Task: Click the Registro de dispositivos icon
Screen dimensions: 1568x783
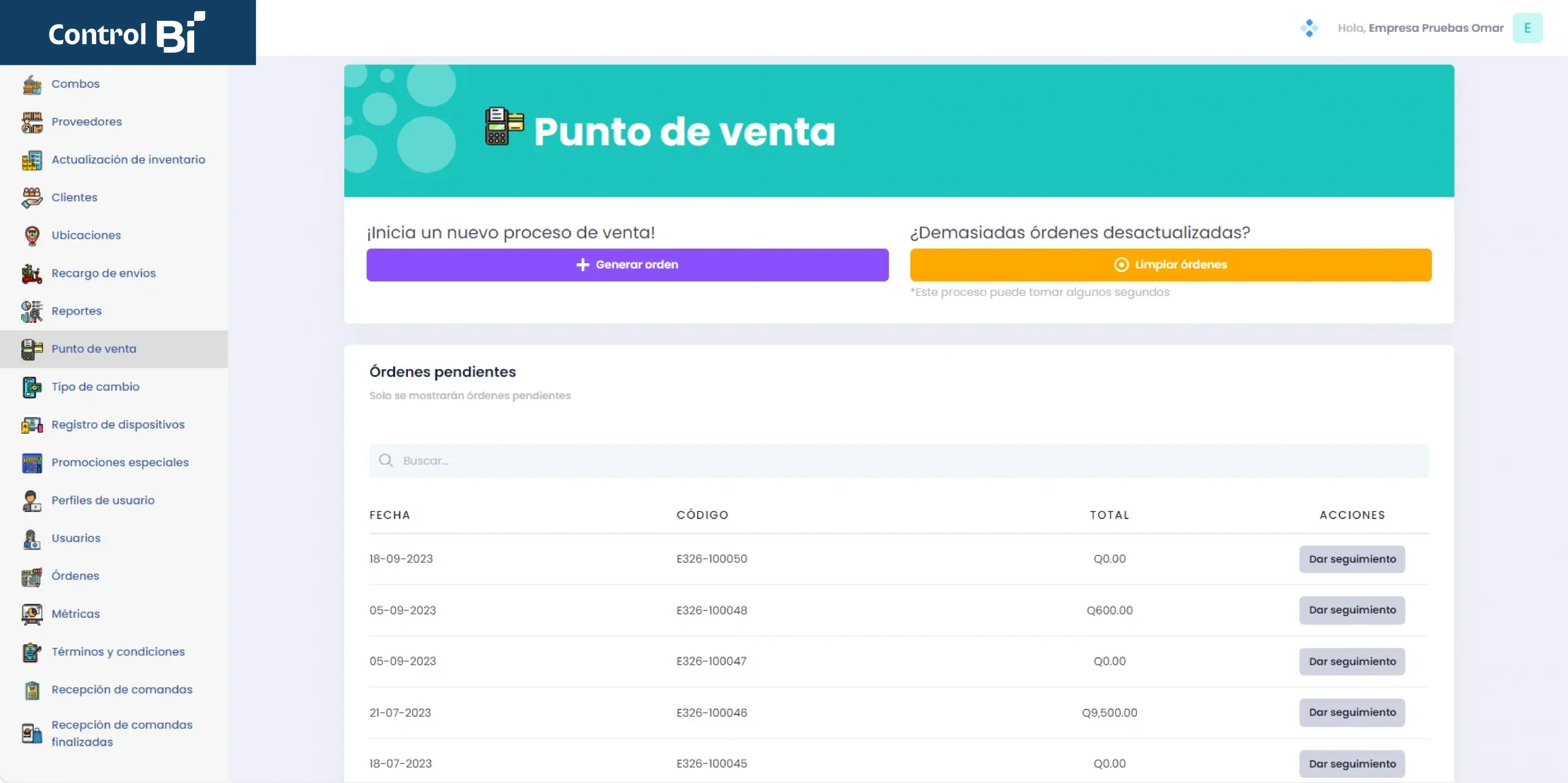Action: click(32, 425)
